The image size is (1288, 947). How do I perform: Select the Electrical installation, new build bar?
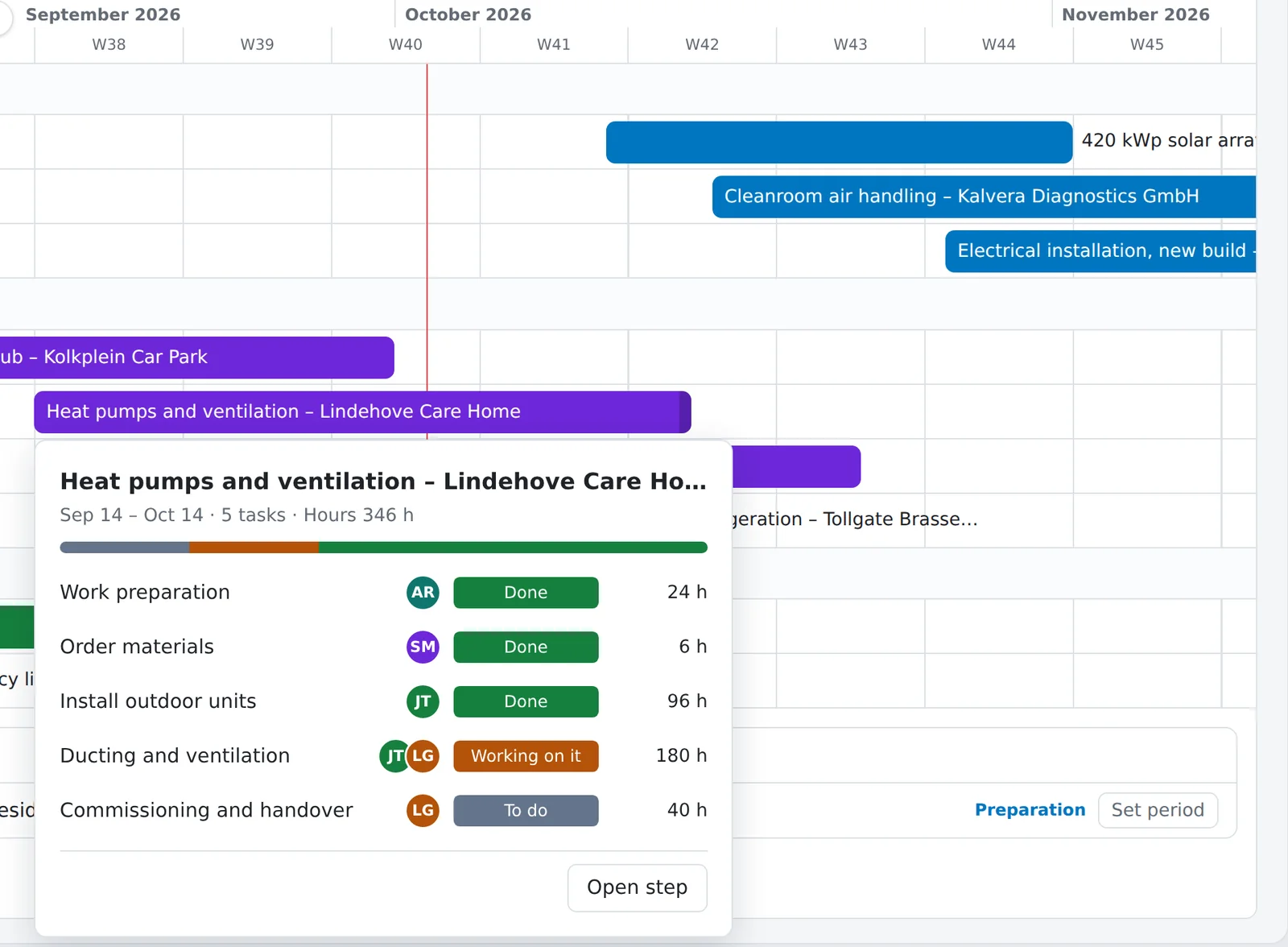coord(1100,251)
